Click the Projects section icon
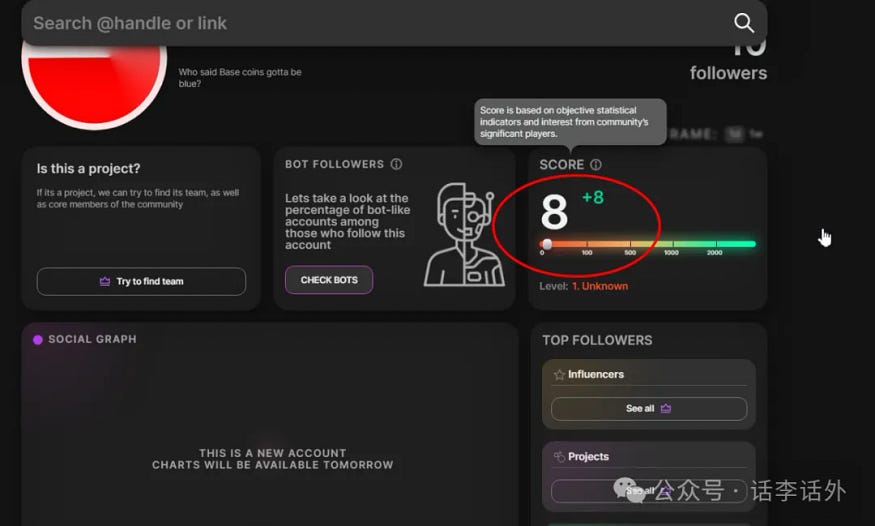The image size is (875, 526). 559,457
